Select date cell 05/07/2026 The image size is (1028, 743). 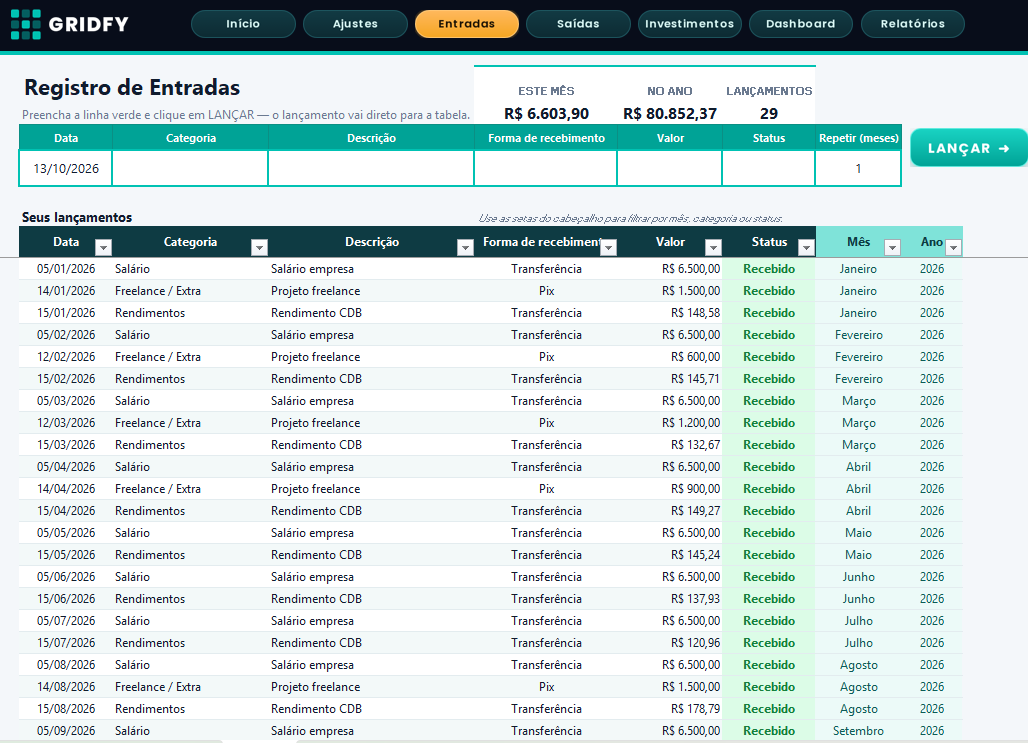(66, 620)
